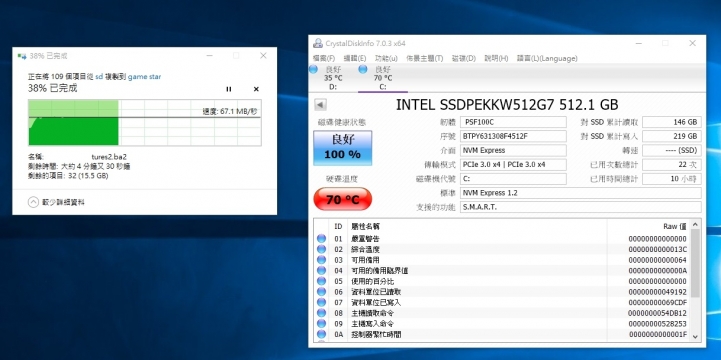Screen dimensions: 721x360
Task: Click the serial number field BTPY631308F4512F
Action: (513, 136)
